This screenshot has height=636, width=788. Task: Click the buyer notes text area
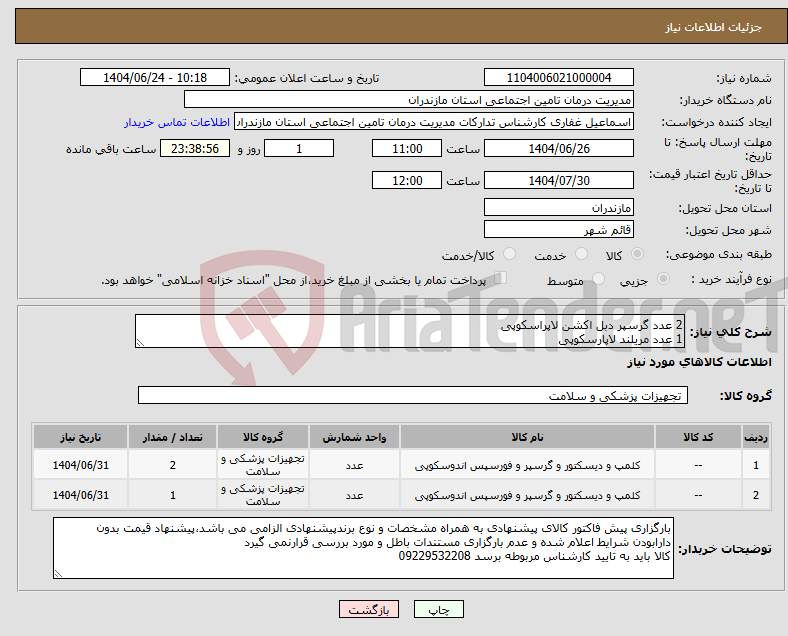tap(363, 548)
